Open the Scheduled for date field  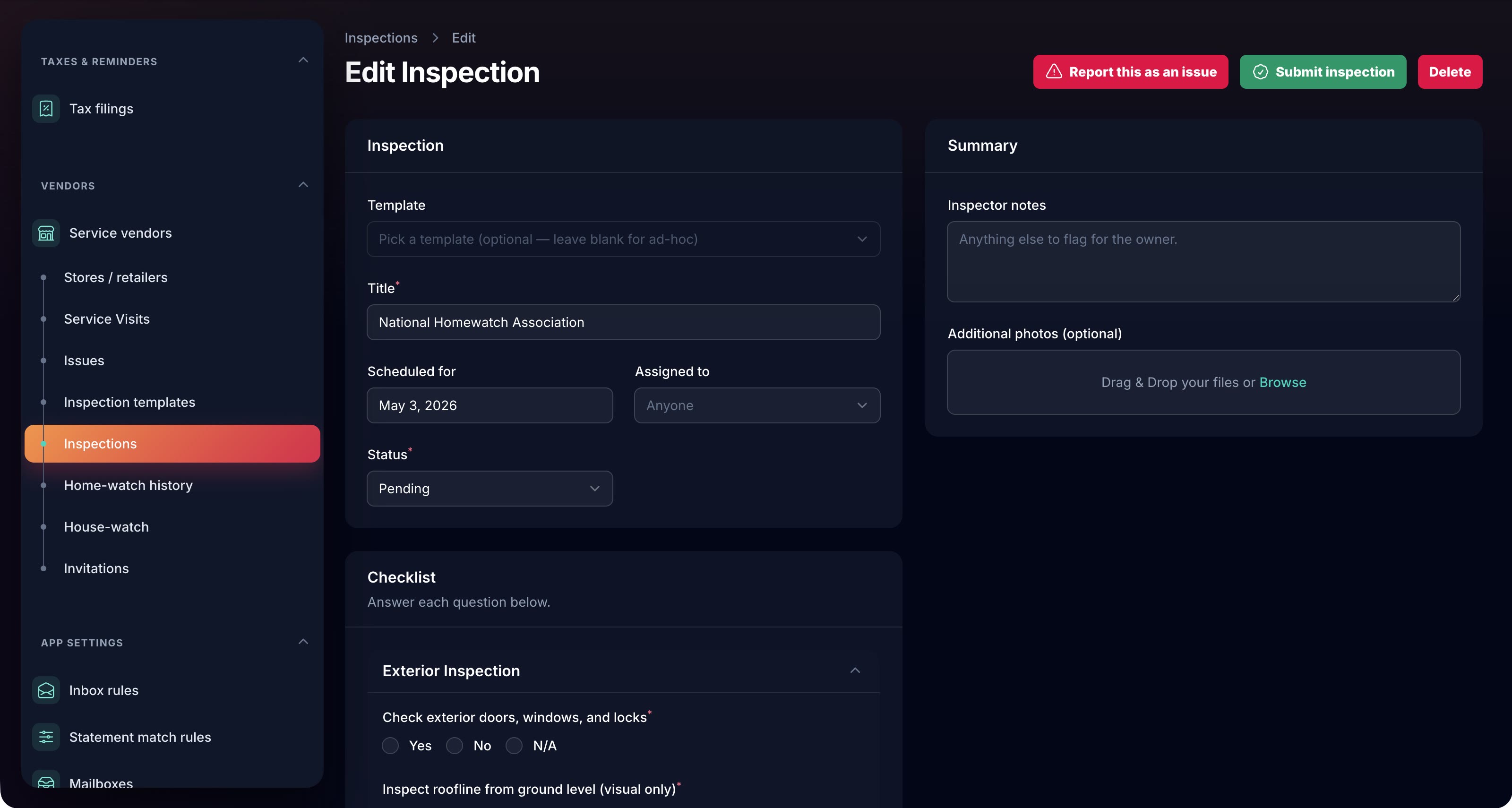coord(490,405)
